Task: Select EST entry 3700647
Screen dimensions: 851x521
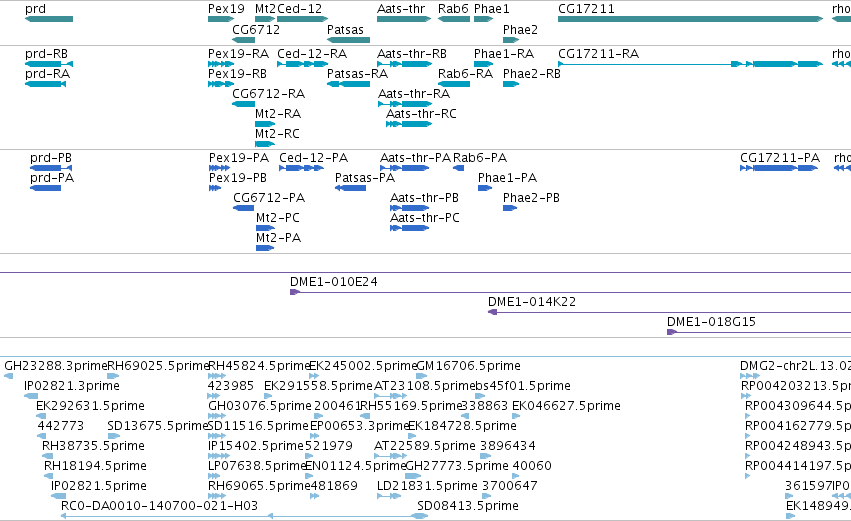Action: 510,487
